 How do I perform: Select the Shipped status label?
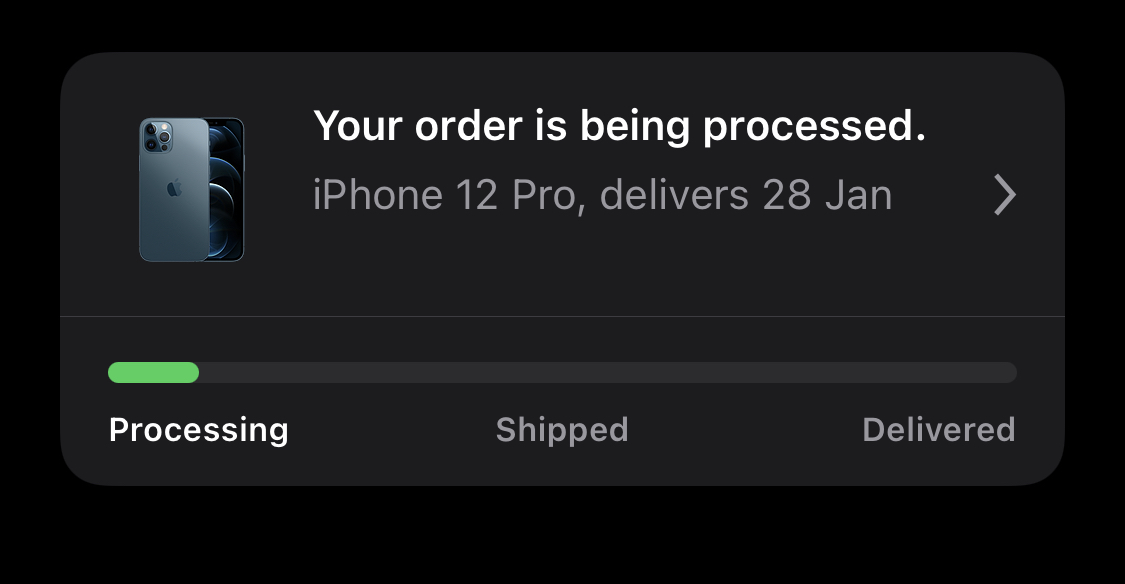(x=562, y=430)
